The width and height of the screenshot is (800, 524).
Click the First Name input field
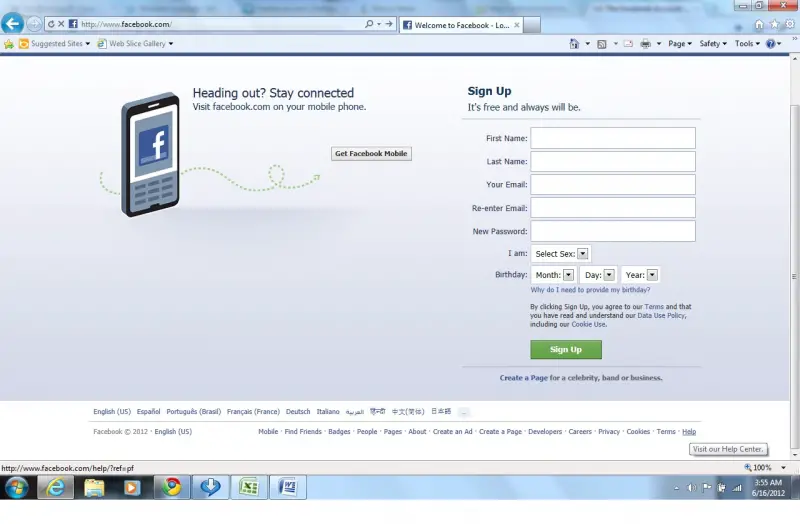coord(613,138)
